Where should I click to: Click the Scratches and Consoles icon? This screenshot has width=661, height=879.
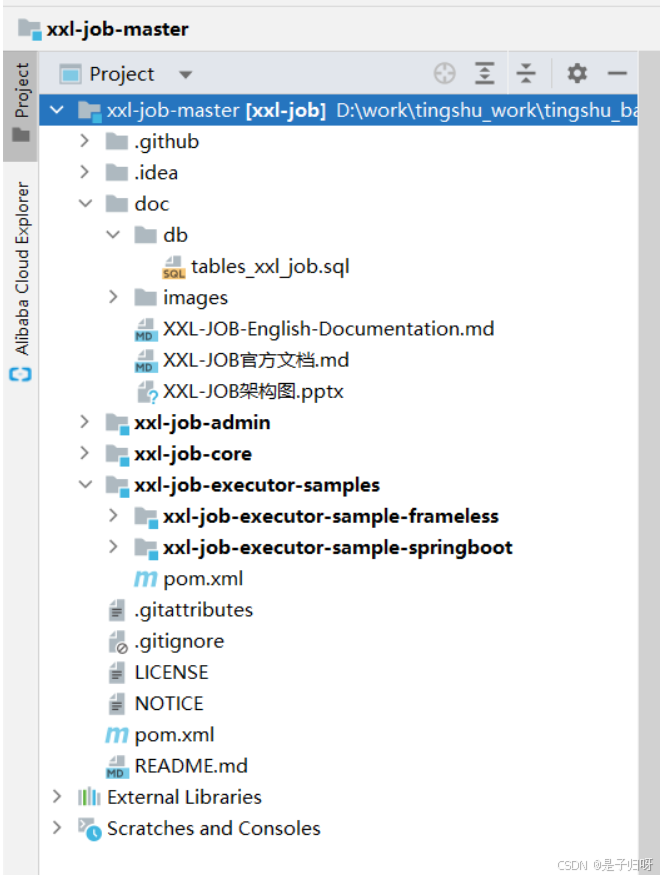point(90,829)
